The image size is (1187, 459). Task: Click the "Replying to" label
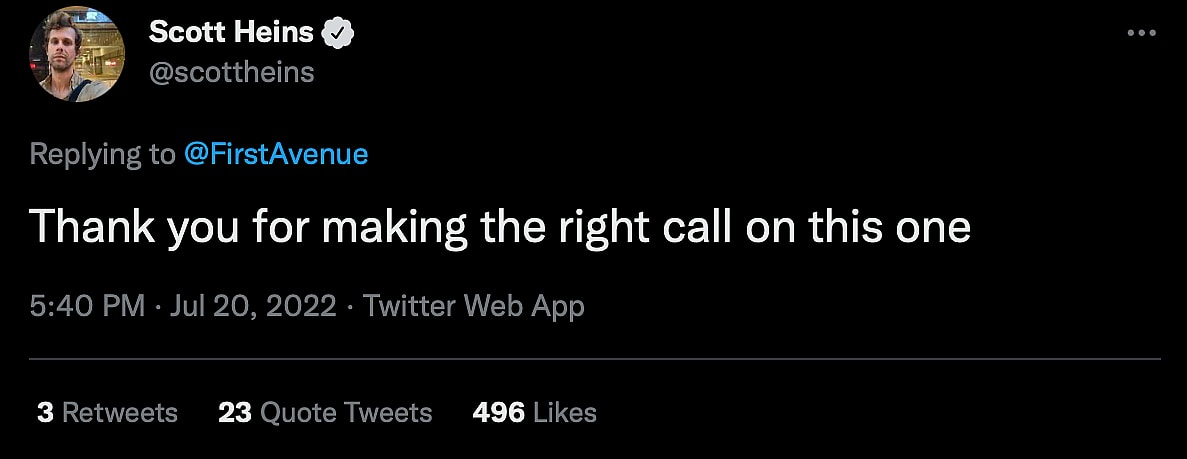click(x=101, y=154)
